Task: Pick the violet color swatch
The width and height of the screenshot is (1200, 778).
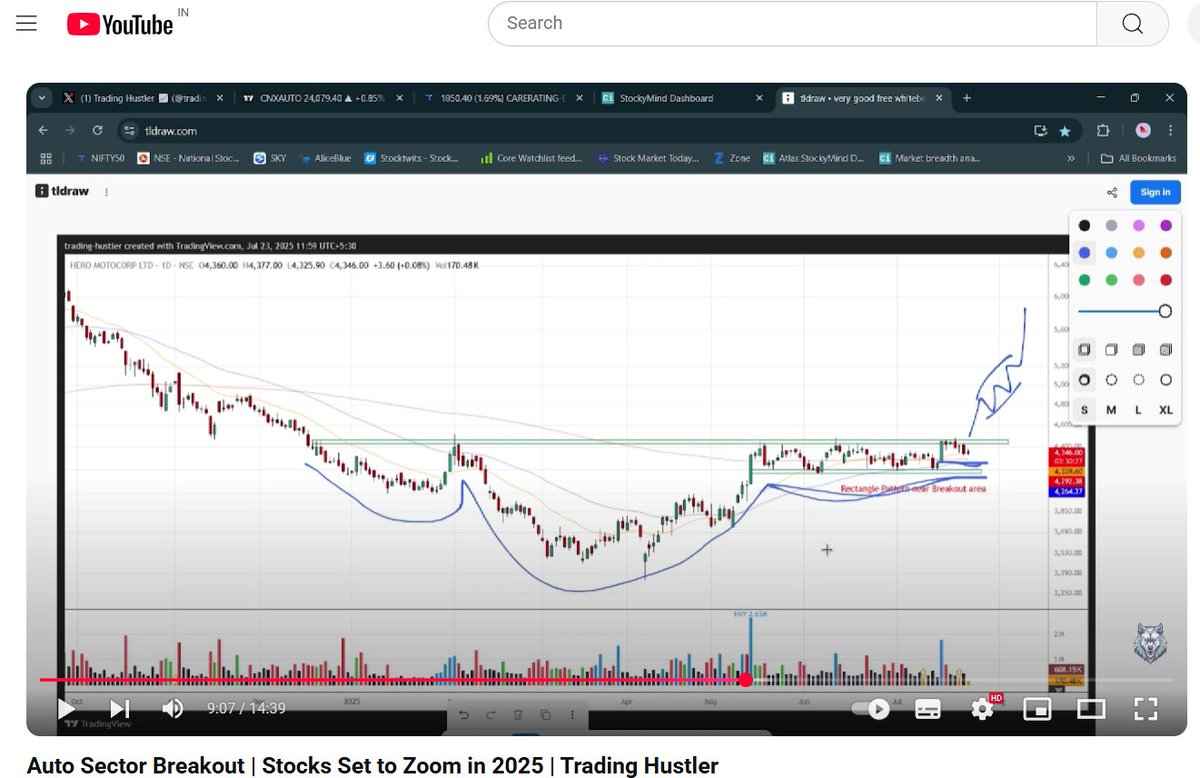Action: 1165,226
